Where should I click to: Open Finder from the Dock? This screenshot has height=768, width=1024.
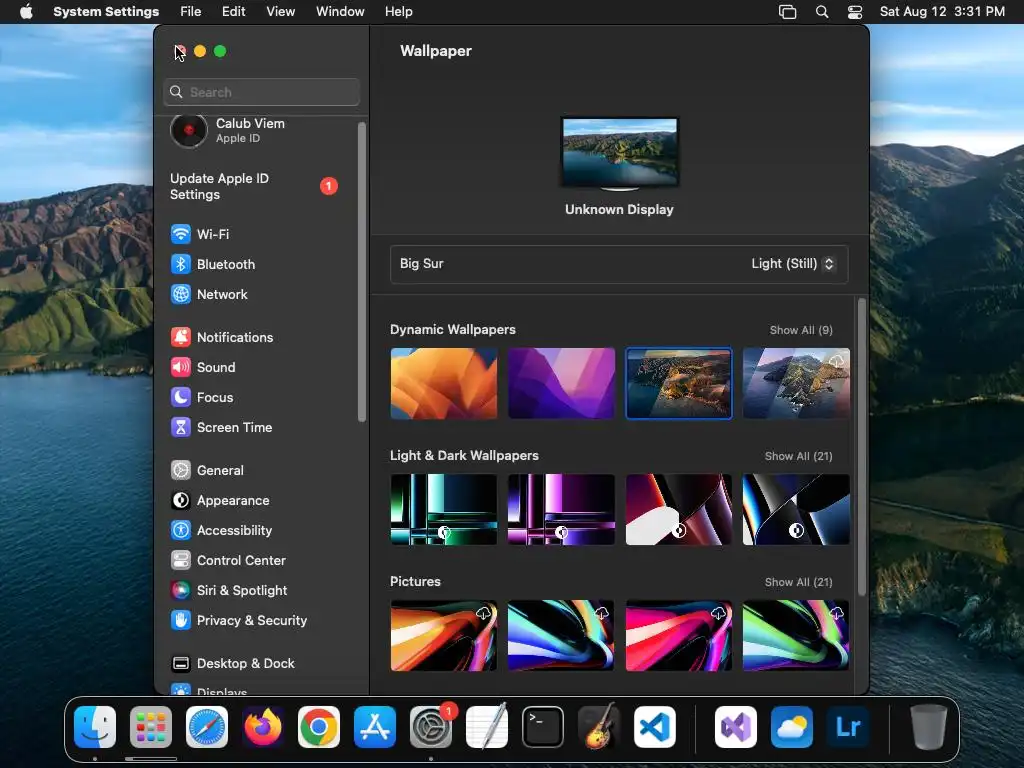(x=95, y=727)
